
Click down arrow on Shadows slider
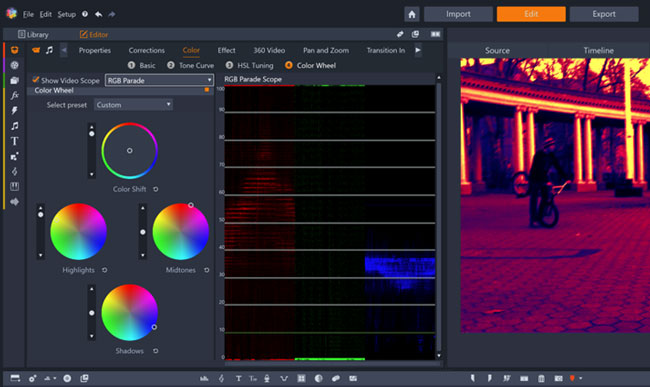[92, 336]
